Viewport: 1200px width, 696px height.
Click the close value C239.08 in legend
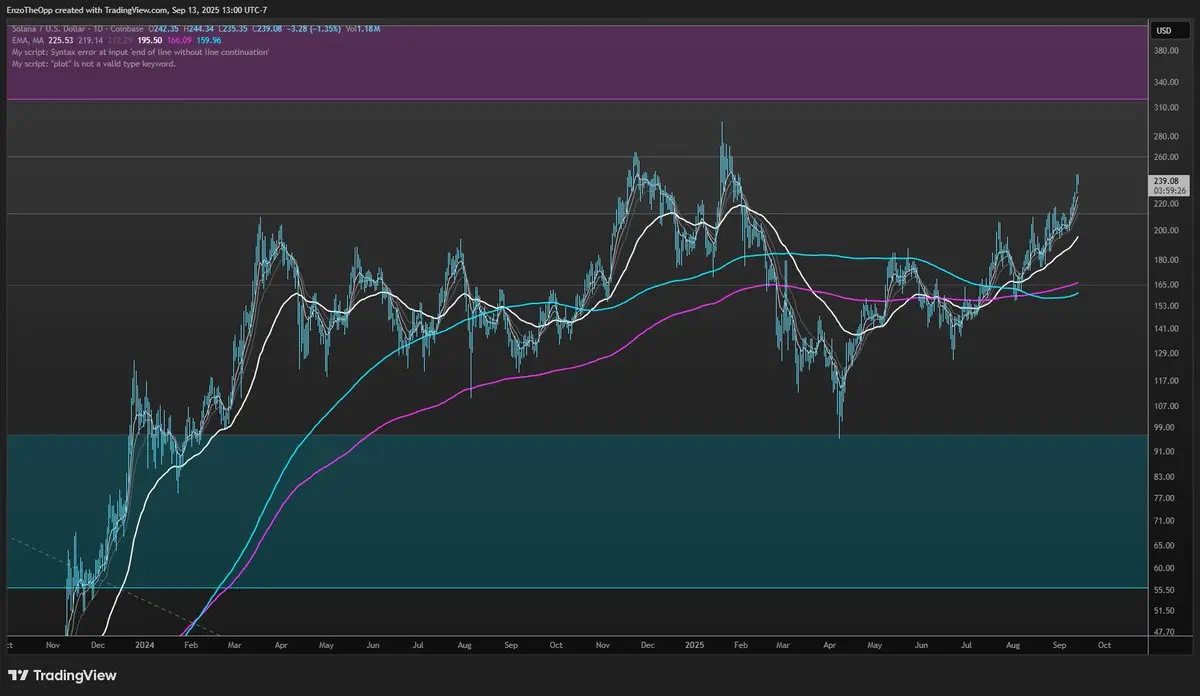(268, 29)
